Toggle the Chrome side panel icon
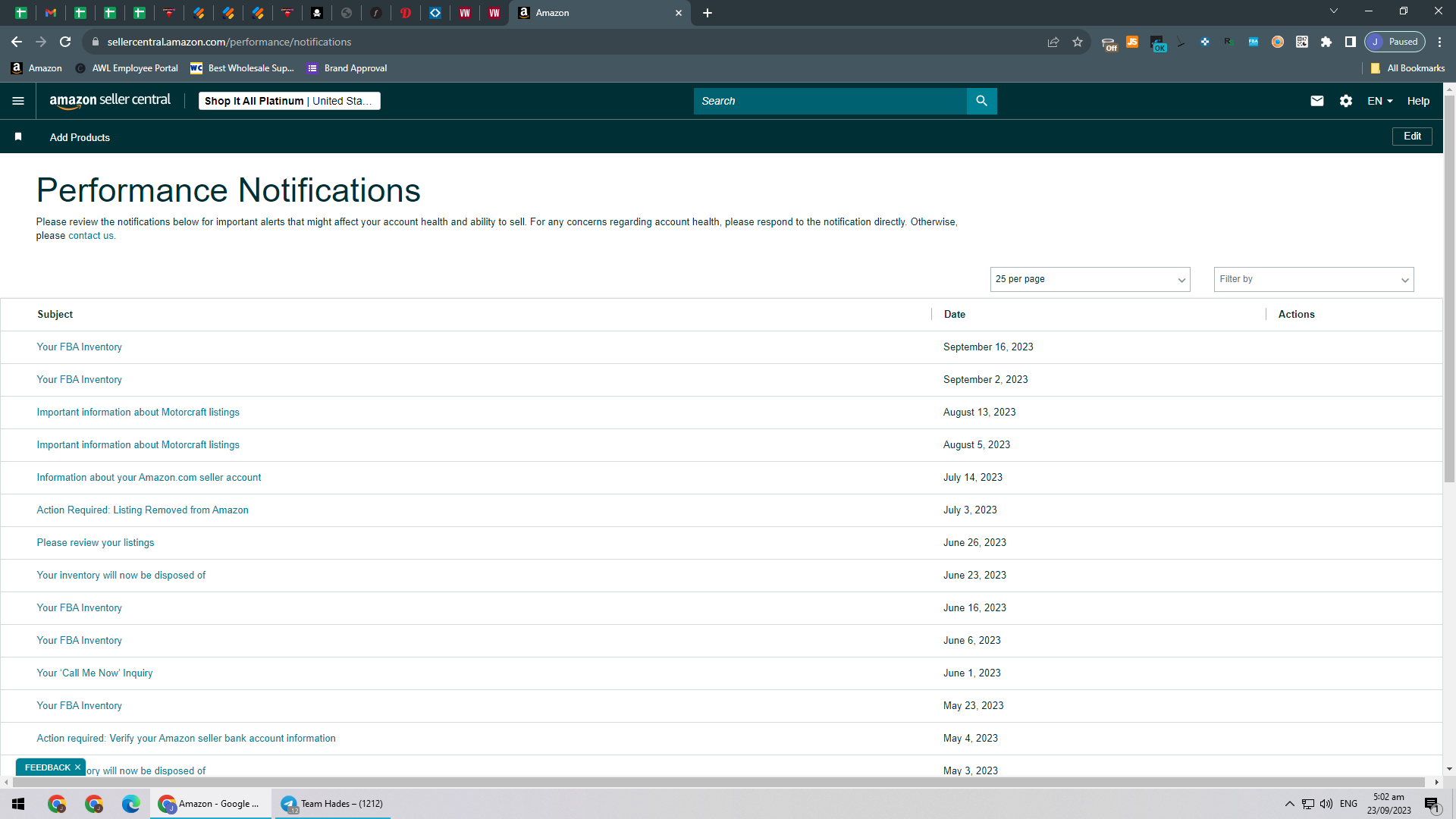1456x819 pixels. pyautogui.click(x=1351, y=42)
